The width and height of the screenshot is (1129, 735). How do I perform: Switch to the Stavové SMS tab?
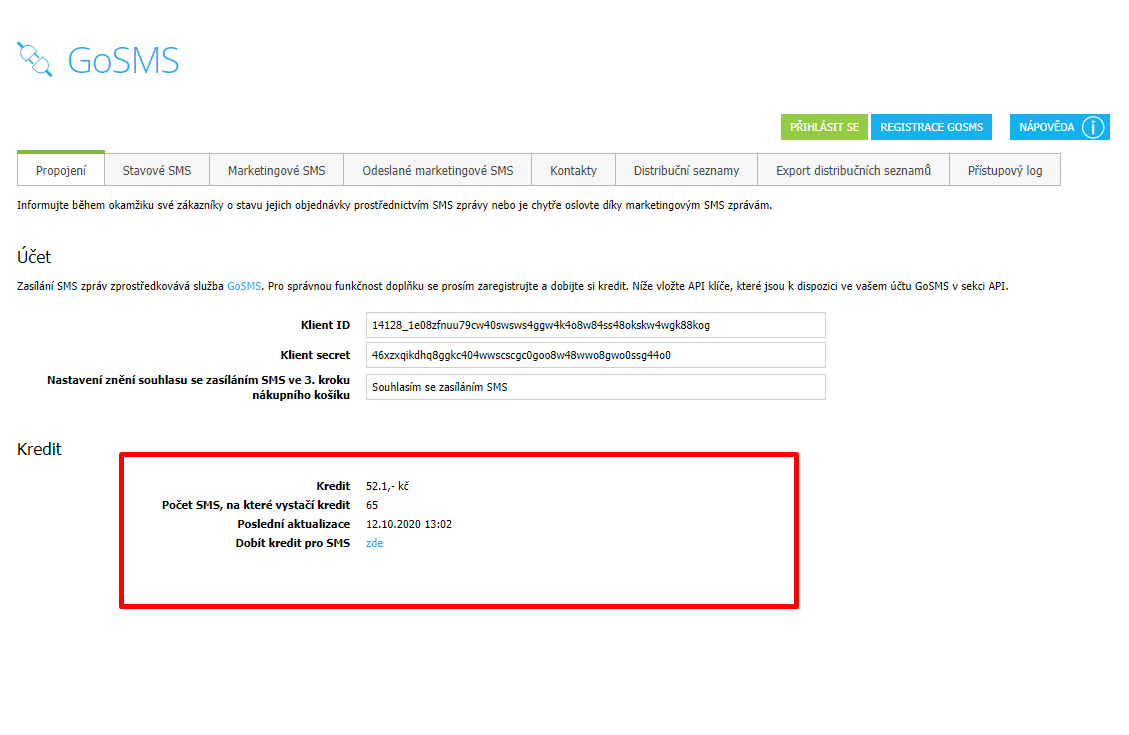click(157, 170)
